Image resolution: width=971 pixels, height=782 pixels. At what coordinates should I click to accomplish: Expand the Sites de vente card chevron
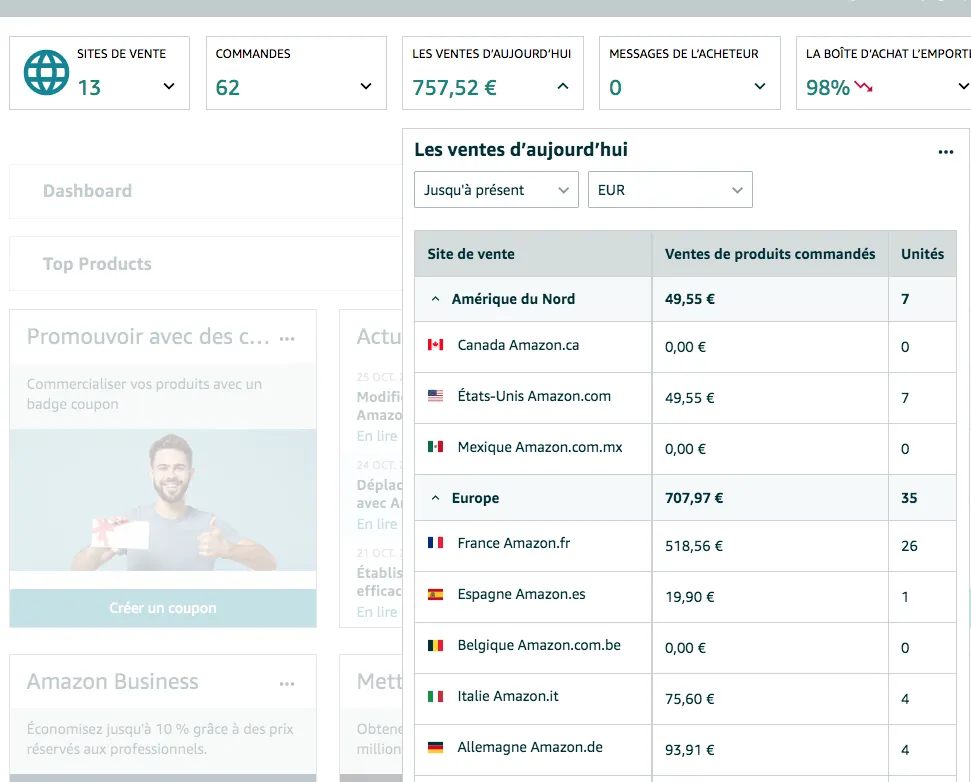(168, 86)
